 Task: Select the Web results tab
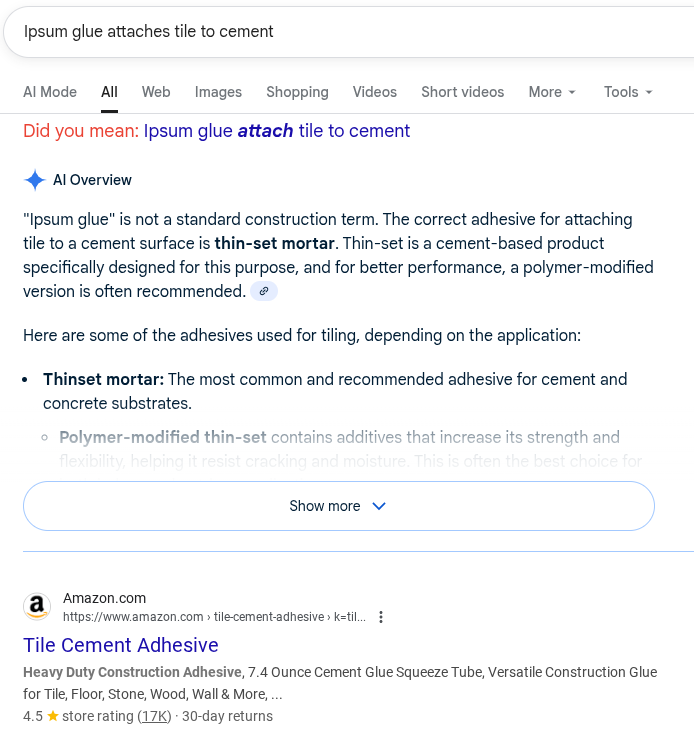[156, 92]
